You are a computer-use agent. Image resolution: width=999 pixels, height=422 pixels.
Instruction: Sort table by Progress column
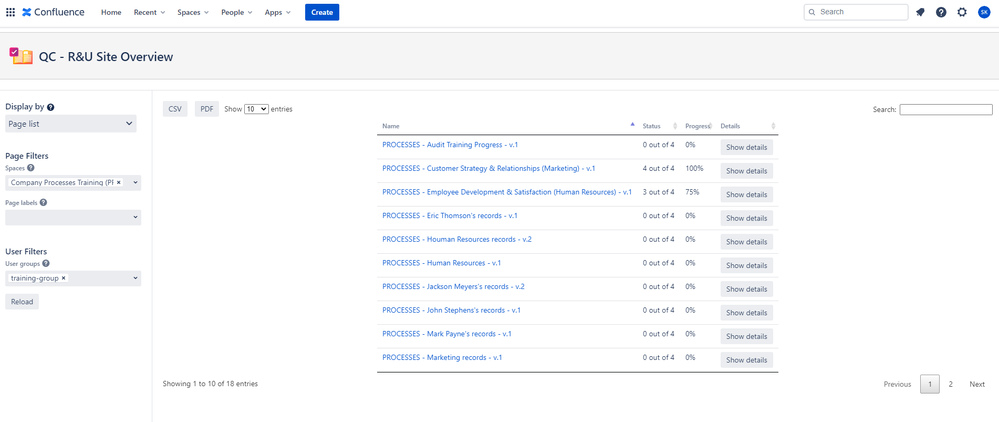click(711, 126)
